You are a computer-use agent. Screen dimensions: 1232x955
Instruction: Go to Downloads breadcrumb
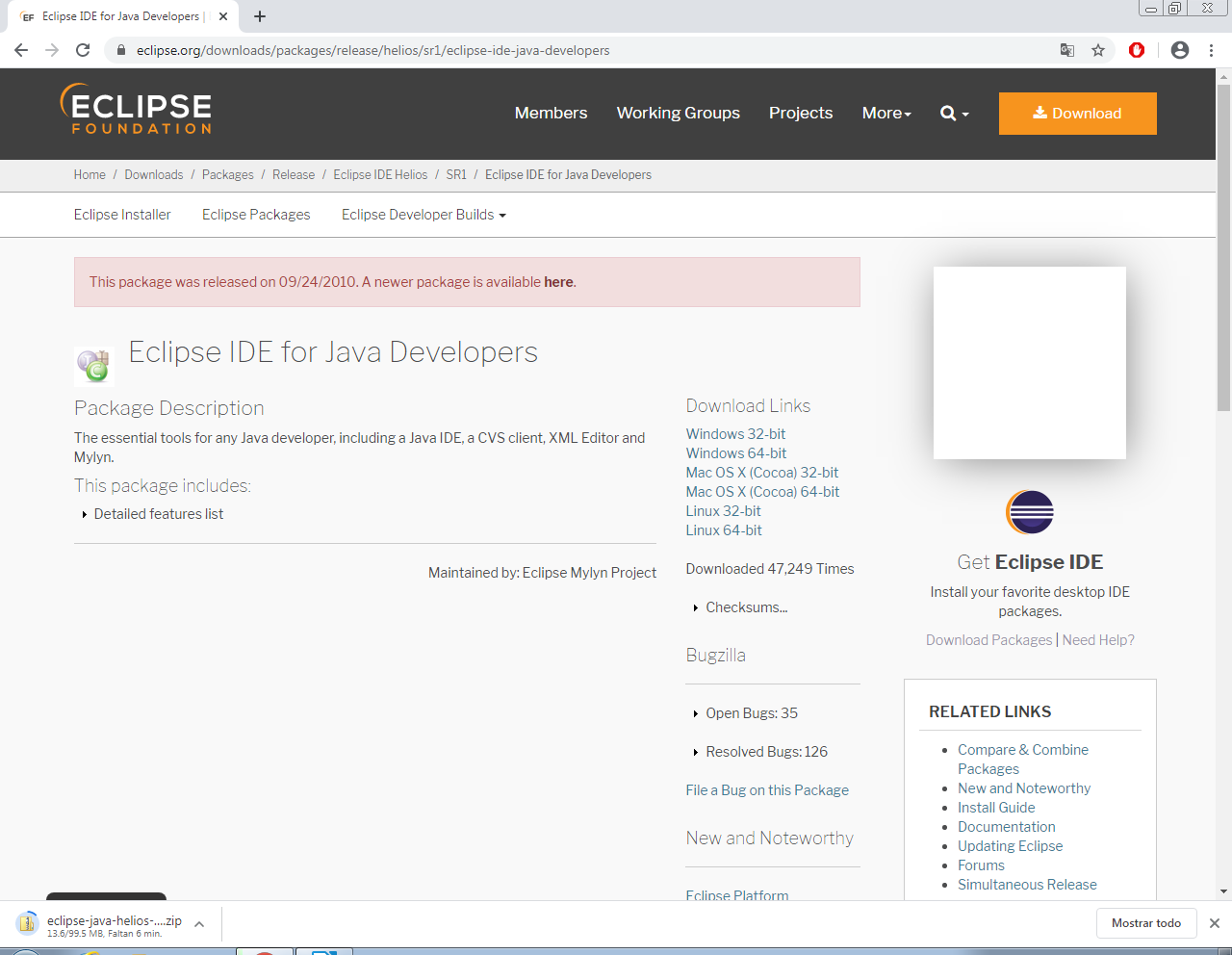[154, 175]
